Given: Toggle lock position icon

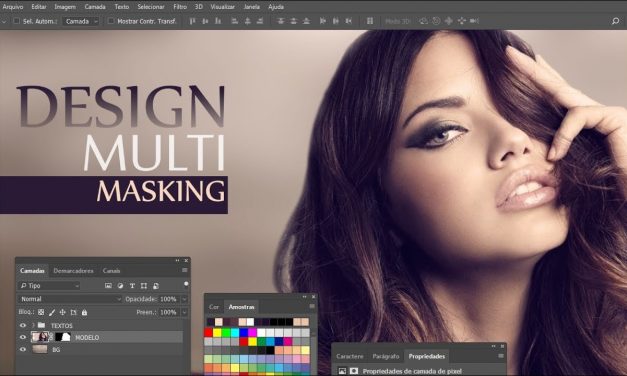Looking at the screenshot, I should pos(62,312).
